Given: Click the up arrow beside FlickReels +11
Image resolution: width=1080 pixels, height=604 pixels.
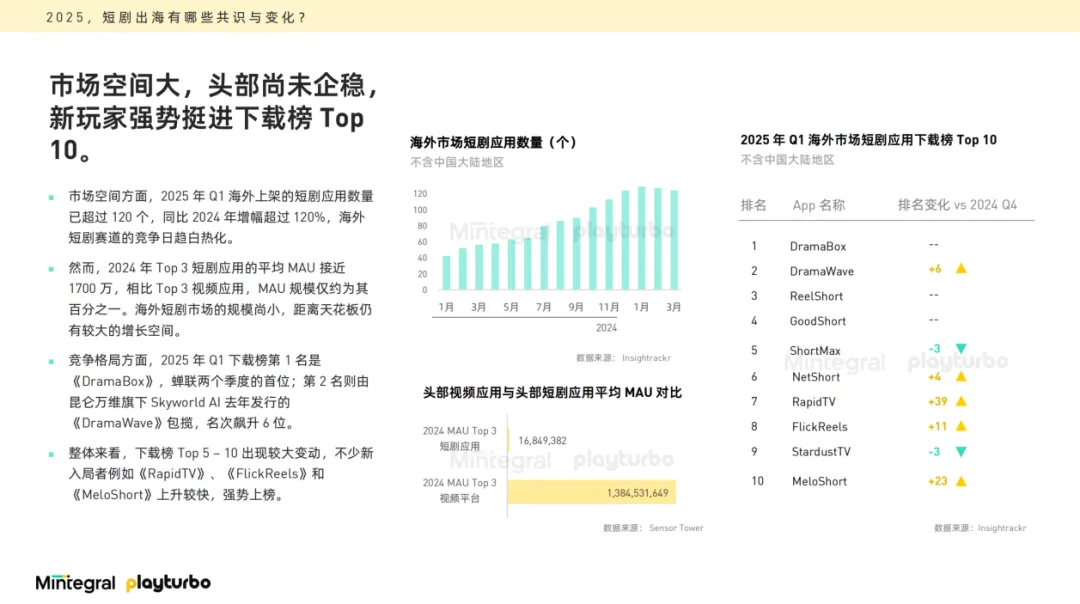Looking at the screenshot, I should pyautogui.click(x=961, y=426).
